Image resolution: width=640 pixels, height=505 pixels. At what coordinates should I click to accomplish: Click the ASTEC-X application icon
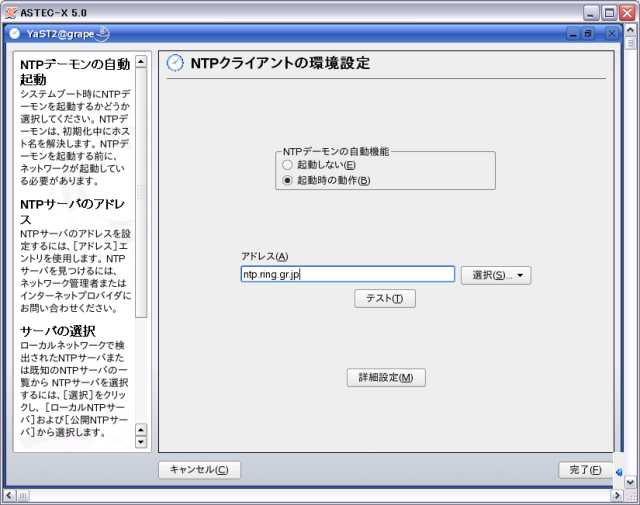tap(11, 13)
